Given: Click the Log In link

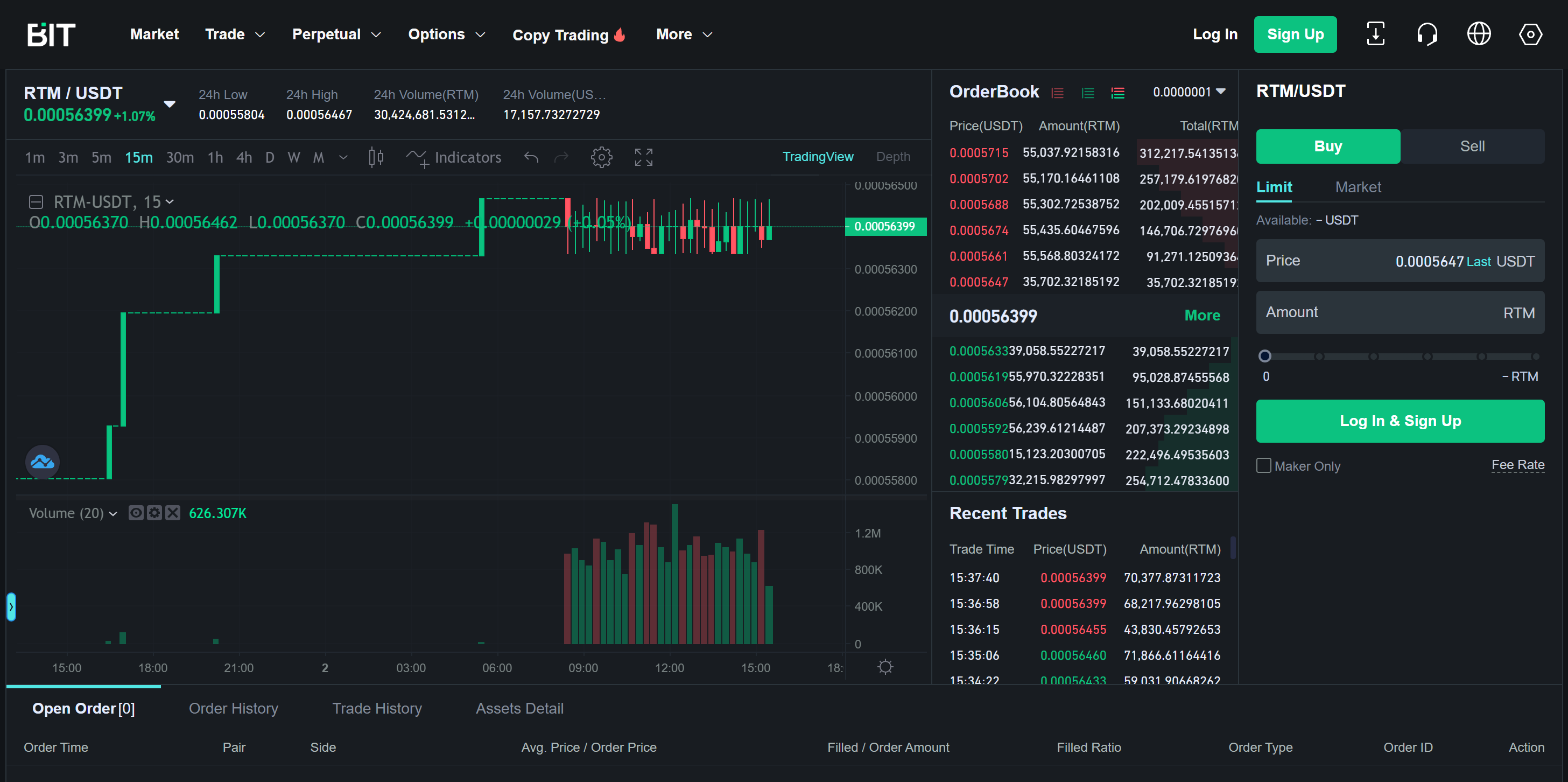Looking at the screenshot, I should pos(1215,34).
